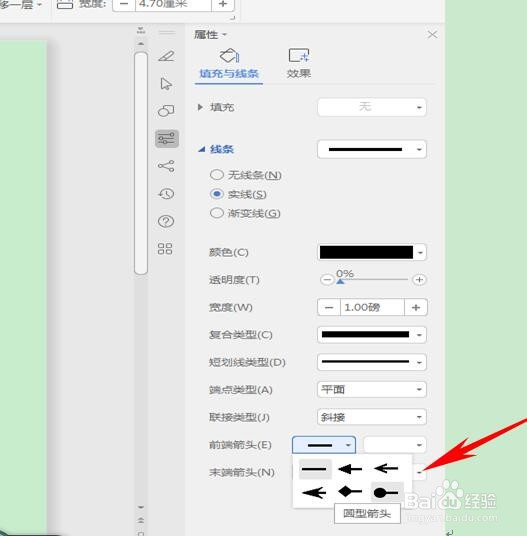Click ribbon width minus button
The height and width of the screenshot is (536, 527).
(124, 4)
